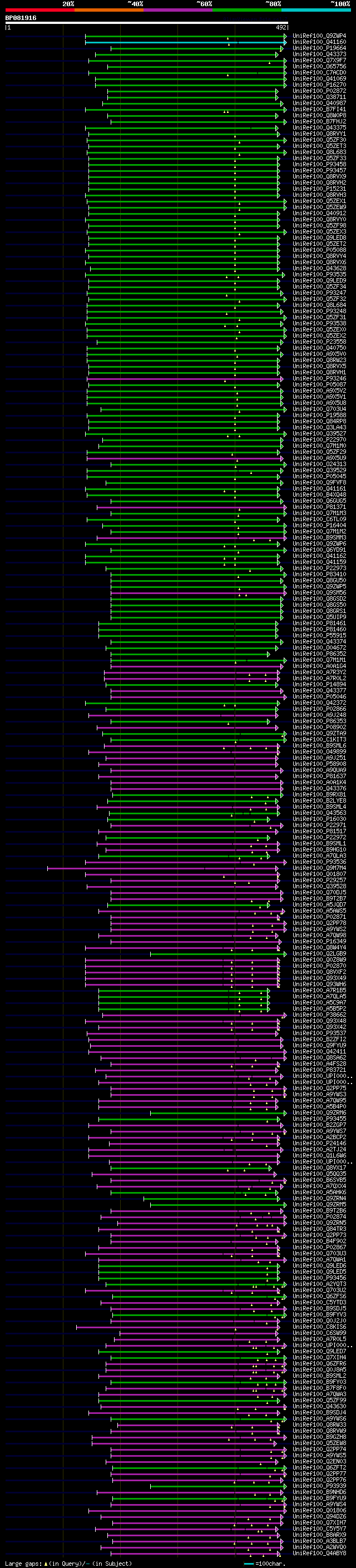The width and height of the screenshot is (356, 1568).
Task: Select the UniRef100_Q43375 label
Action: (319, 128)
